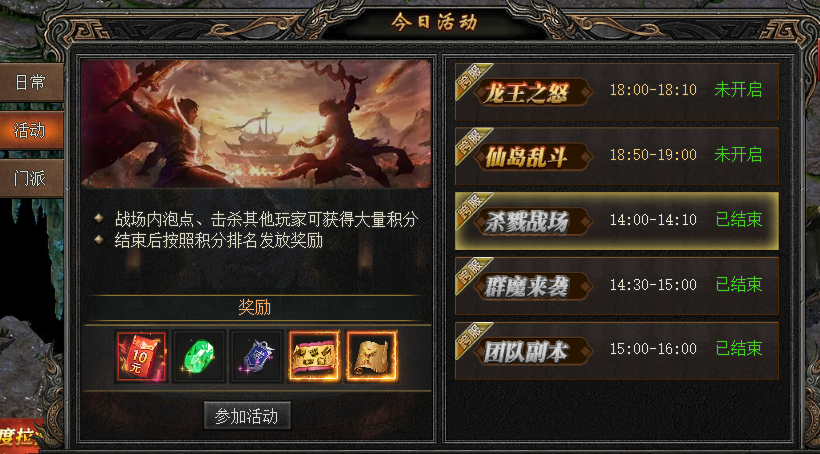Click the 跨服 badge on 仙岛乱斗
The width and height of the screenshot is (820, 454).
pos(472,144)
